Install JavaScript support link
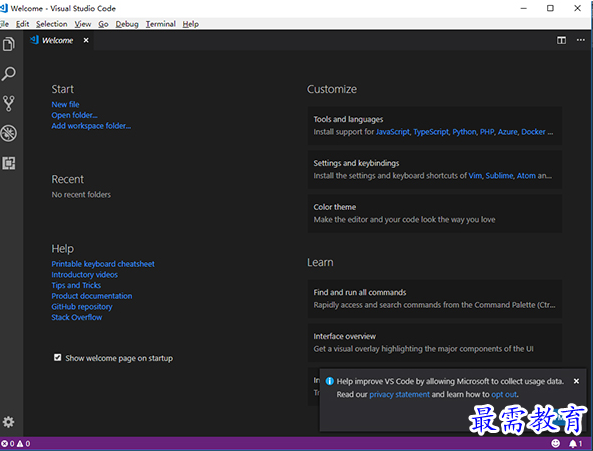This screenshot has width=593, height=451. [393, 132]
